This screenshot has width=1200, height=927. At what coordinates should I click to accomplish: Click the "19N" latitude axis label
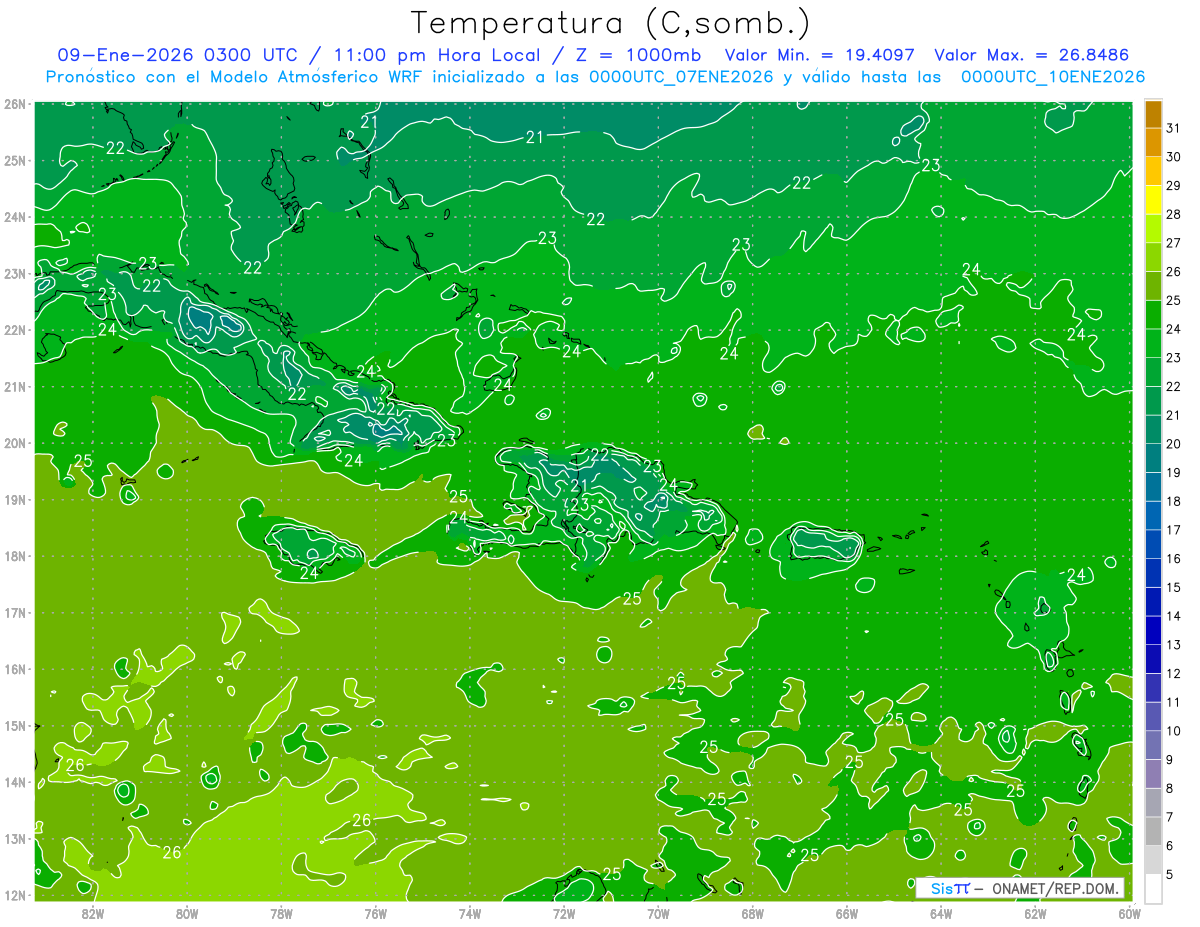coord(15,500)
